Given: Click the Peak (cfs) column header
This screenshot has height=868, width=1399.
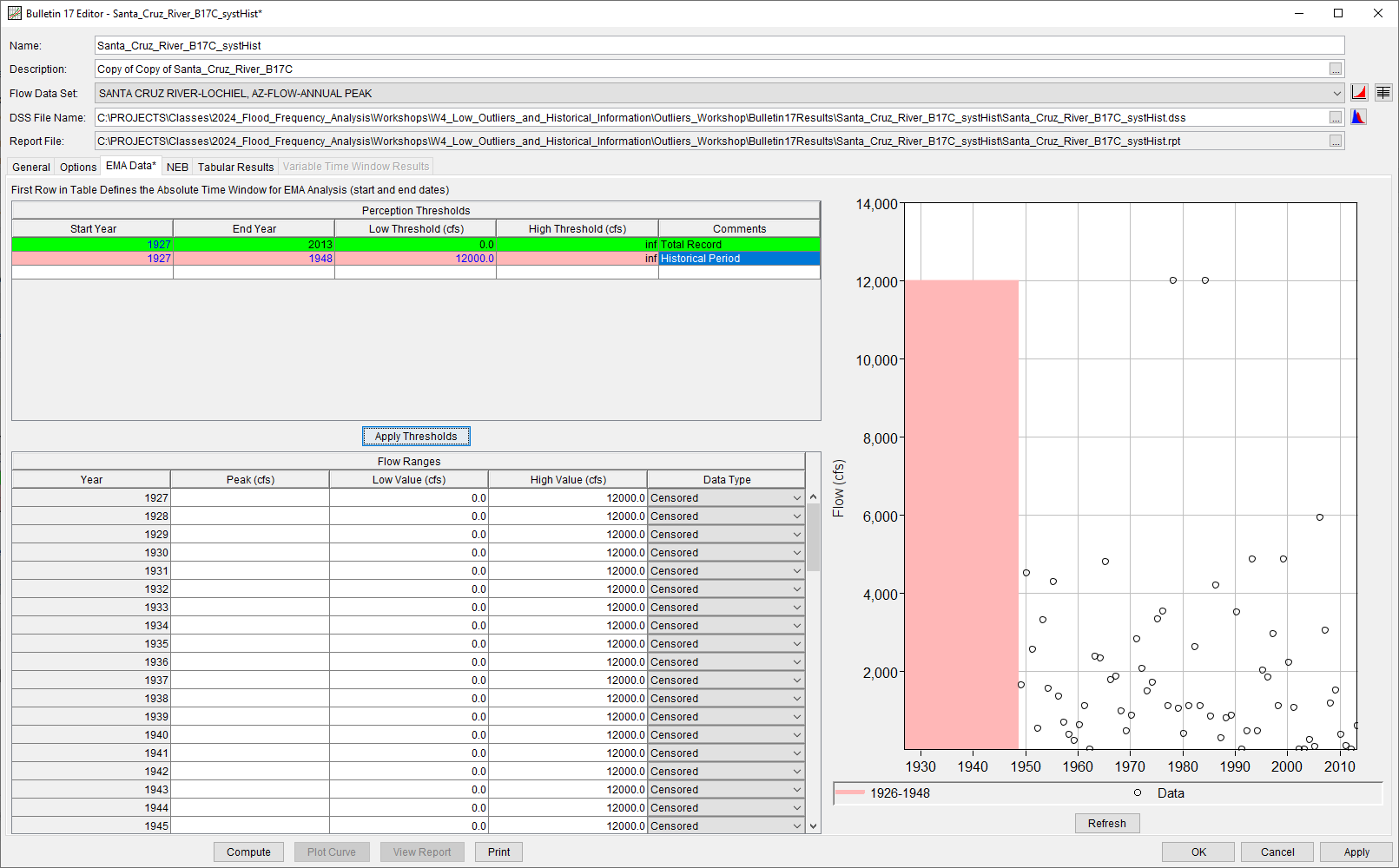Looking at the screenshot, I should point(250,480).
